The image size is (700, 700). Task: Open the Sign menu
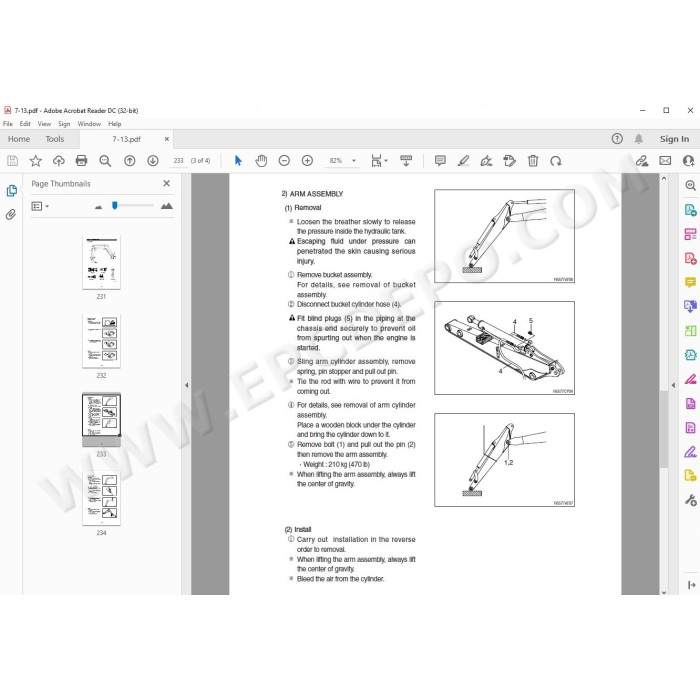coord(64,124)
